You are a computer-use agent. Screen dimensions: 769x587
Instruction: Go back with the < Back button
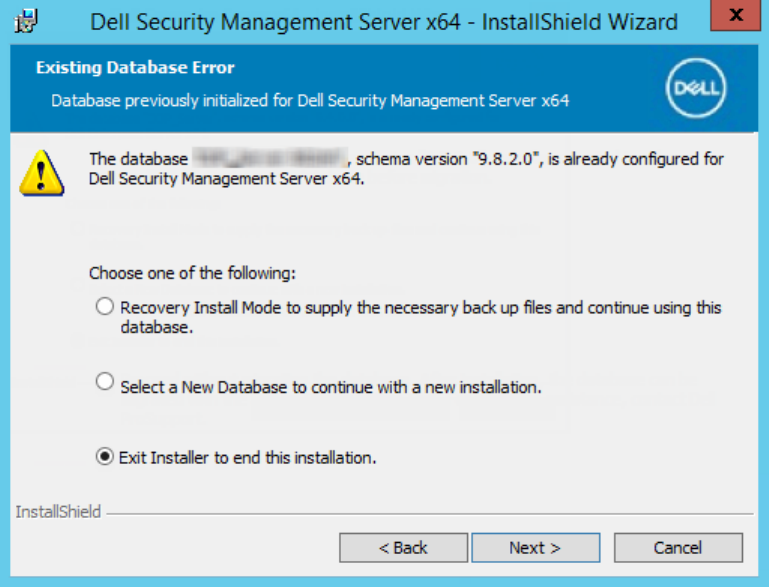point(403,547)
